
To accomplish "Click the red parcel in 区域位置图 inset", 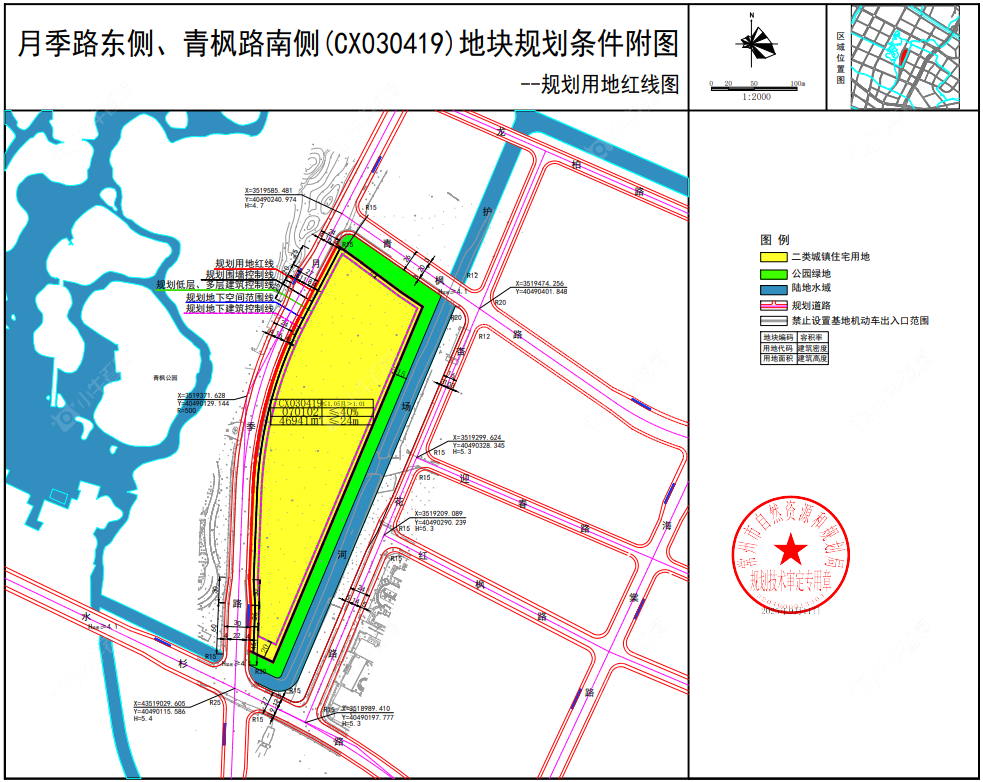I will [902, 58].
